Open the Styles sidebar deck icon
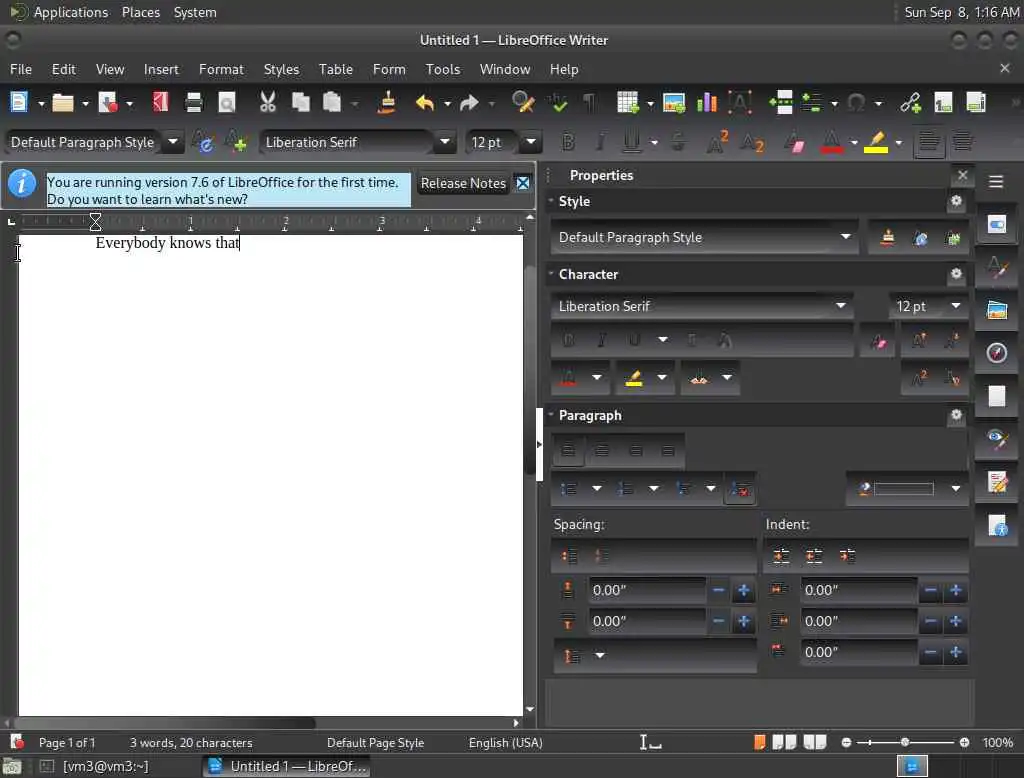The width and height of the screenshot is (1024, 778). (x=997, y=267)
